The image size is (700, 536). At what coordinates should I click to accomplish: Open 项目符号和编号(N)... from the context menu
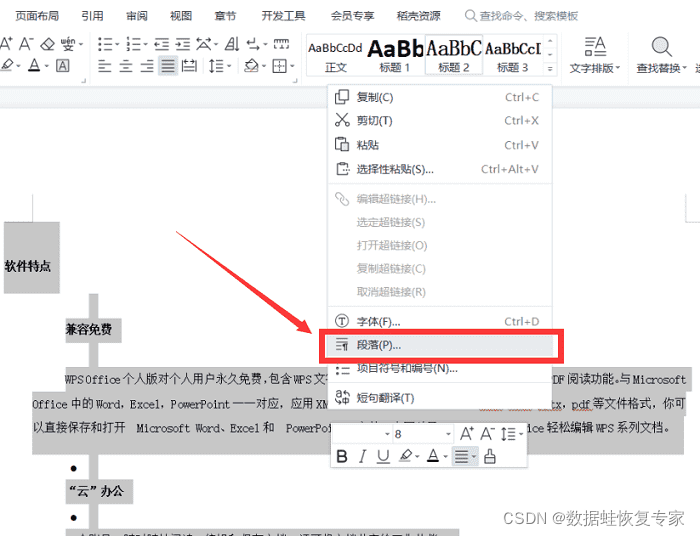pos(440,369)
